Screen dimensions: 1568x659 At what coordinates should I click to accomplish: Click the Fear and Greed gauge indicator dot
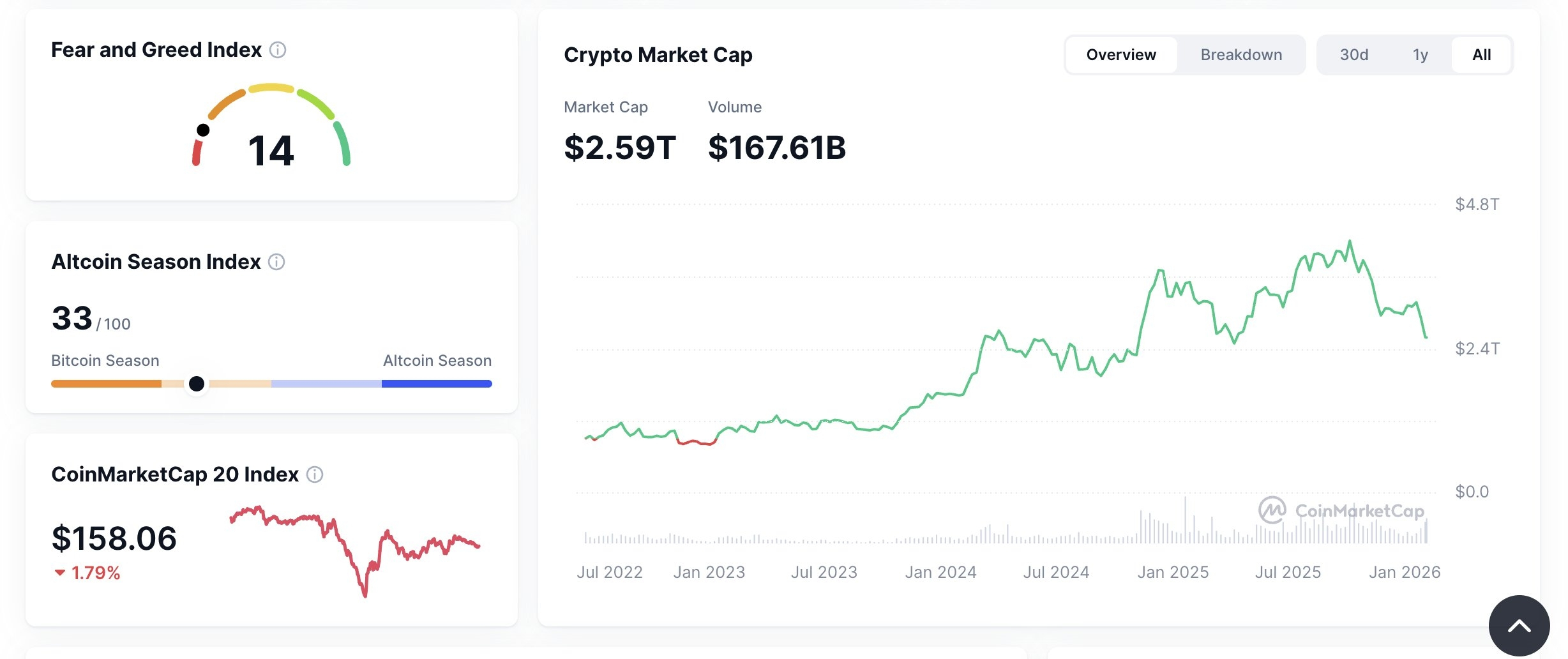[203, 130]
